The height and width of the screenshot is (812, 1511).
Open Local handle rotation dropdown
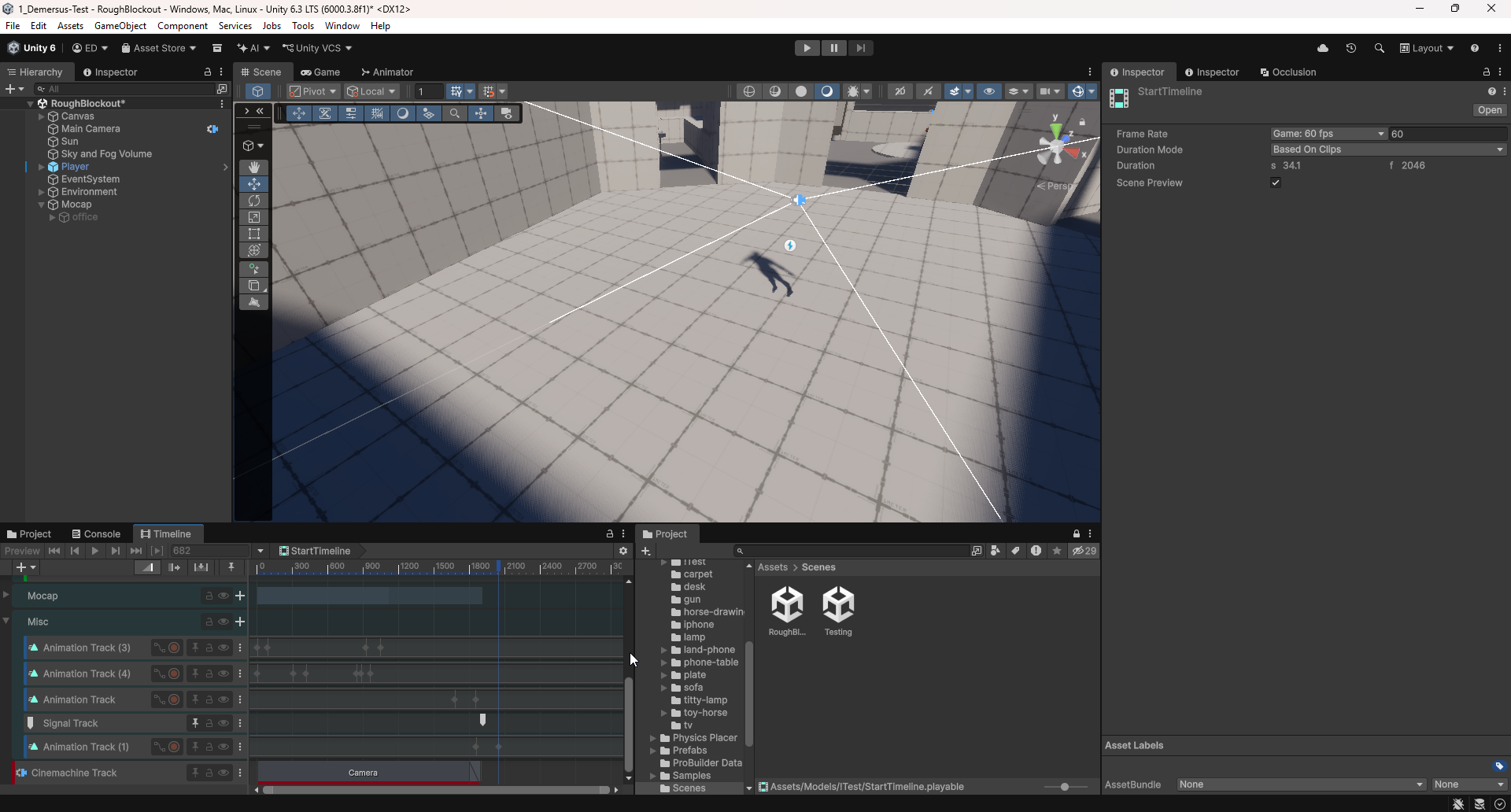click(x=371, y=91)
